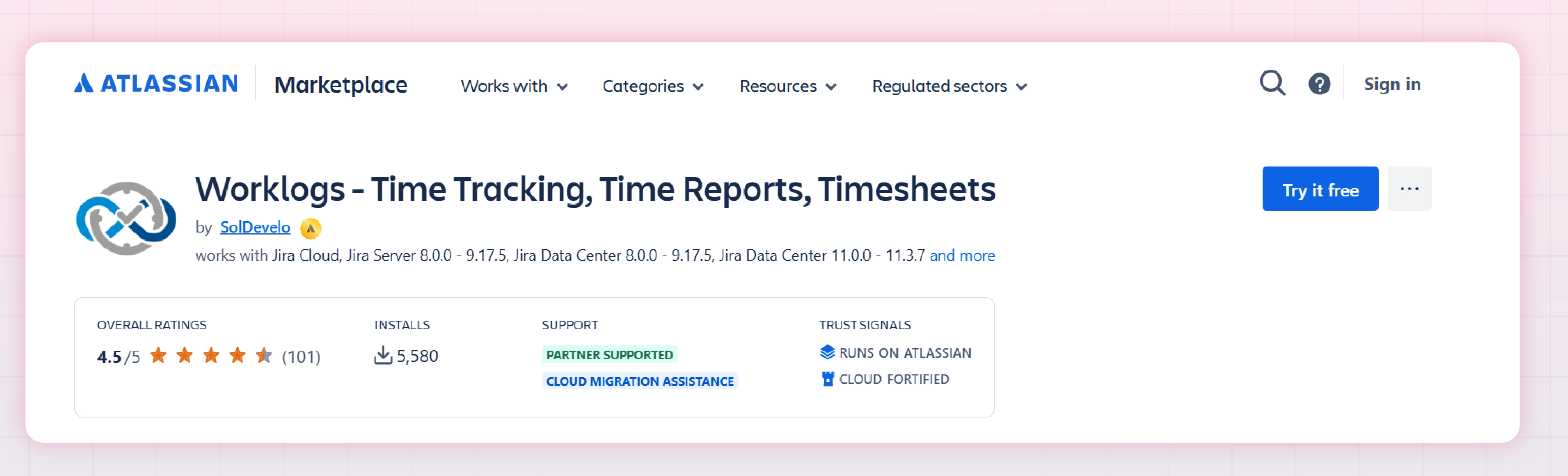Image resolution: width=1568 pixels, height=476 pixels.
Task: Expand the Regulated sectors menu
Action: pos(950,86)
